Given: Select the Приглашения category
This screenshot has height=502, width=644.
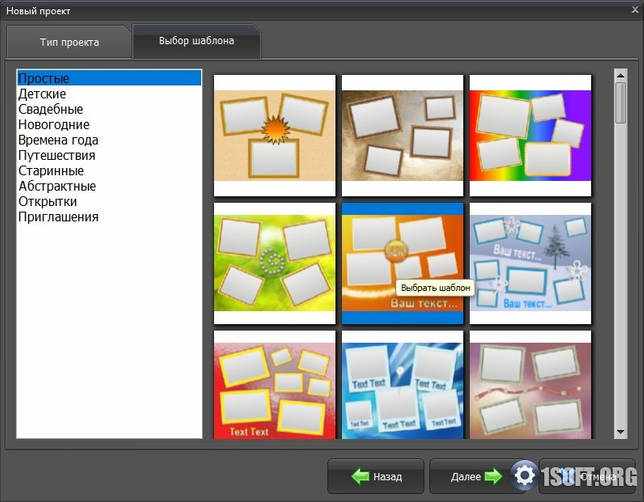Looking at the screenshot, I should pyautogui.click(x=58, y=217).
